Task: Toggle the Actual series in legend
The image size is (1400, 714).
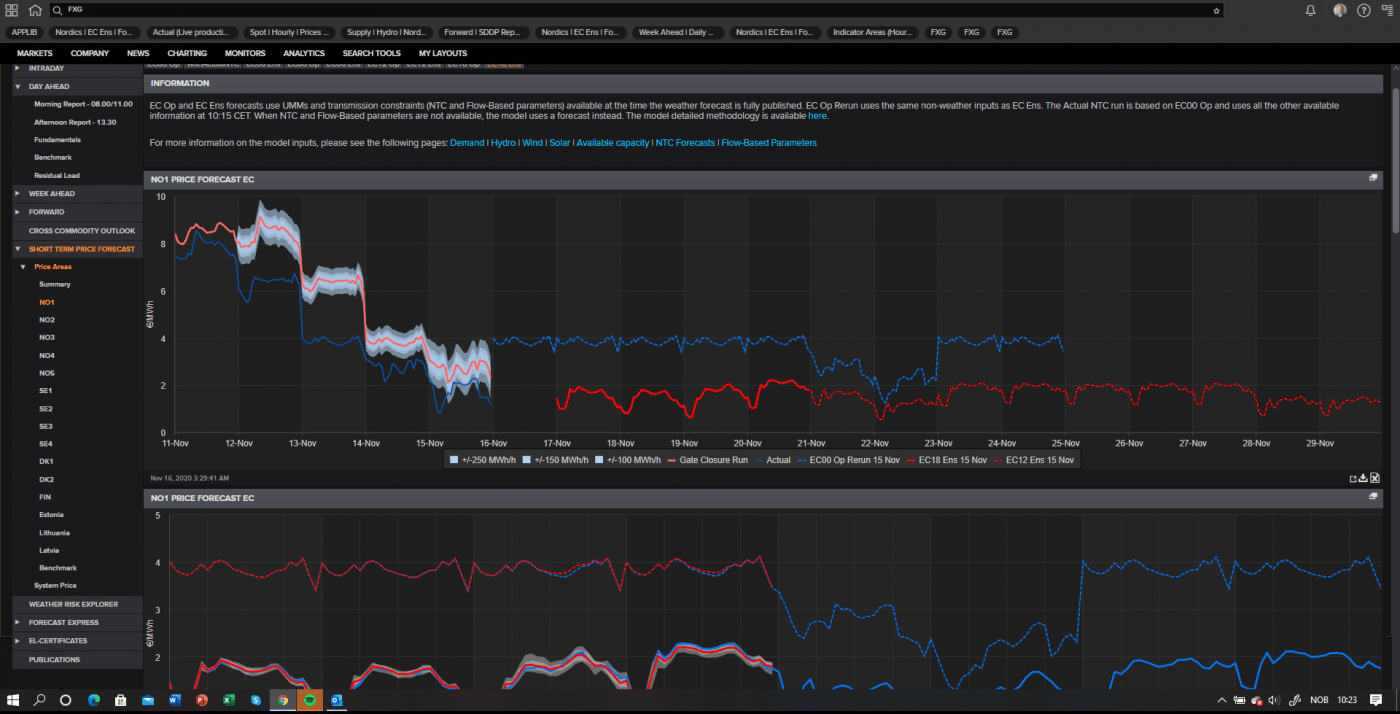Action: tap(774, 460)
